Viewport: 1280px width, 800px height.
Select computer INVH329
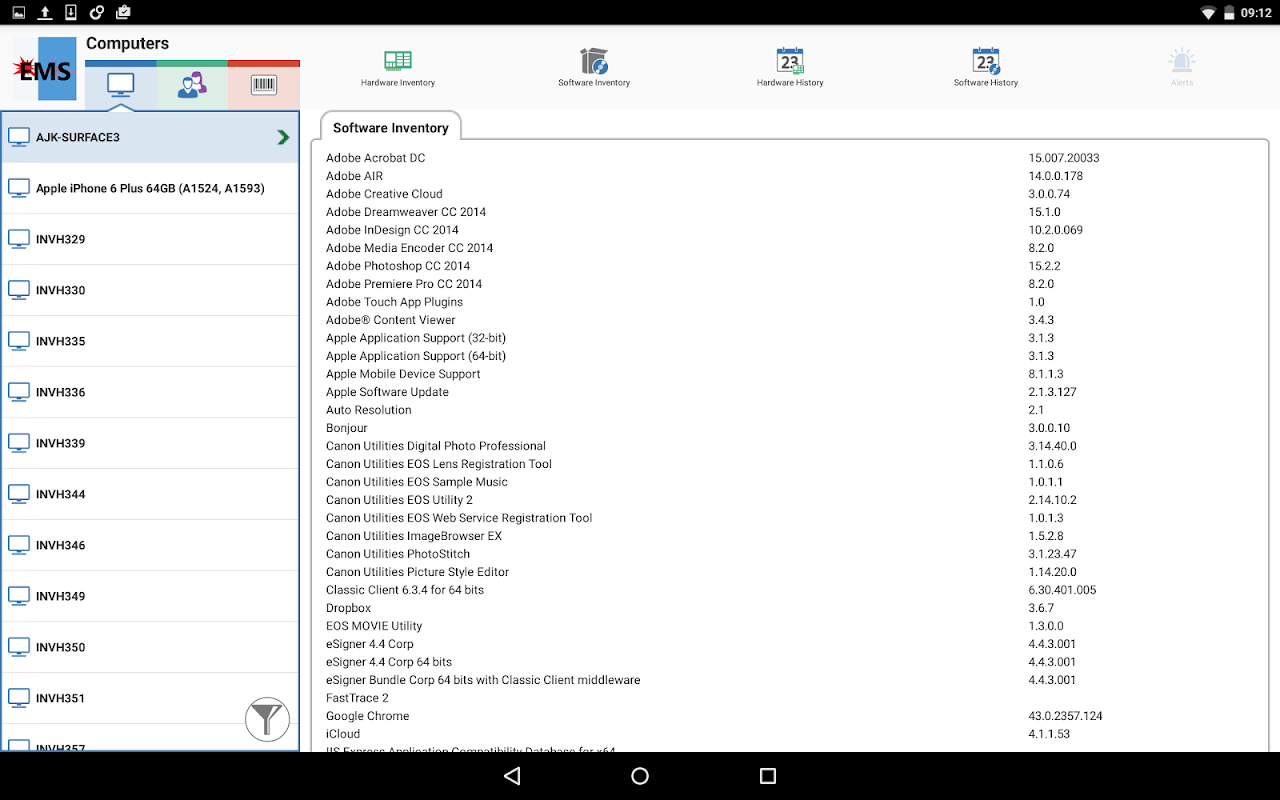(150, 239)
